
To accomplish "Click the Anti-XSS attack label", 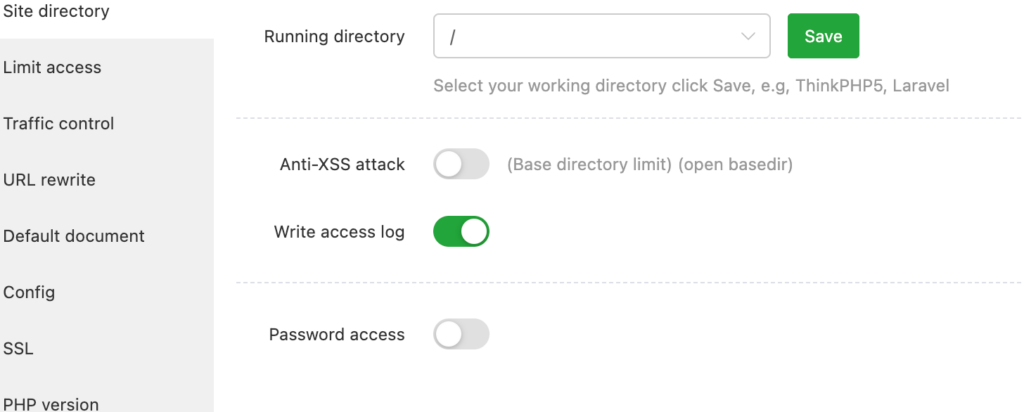I will 342,165.
